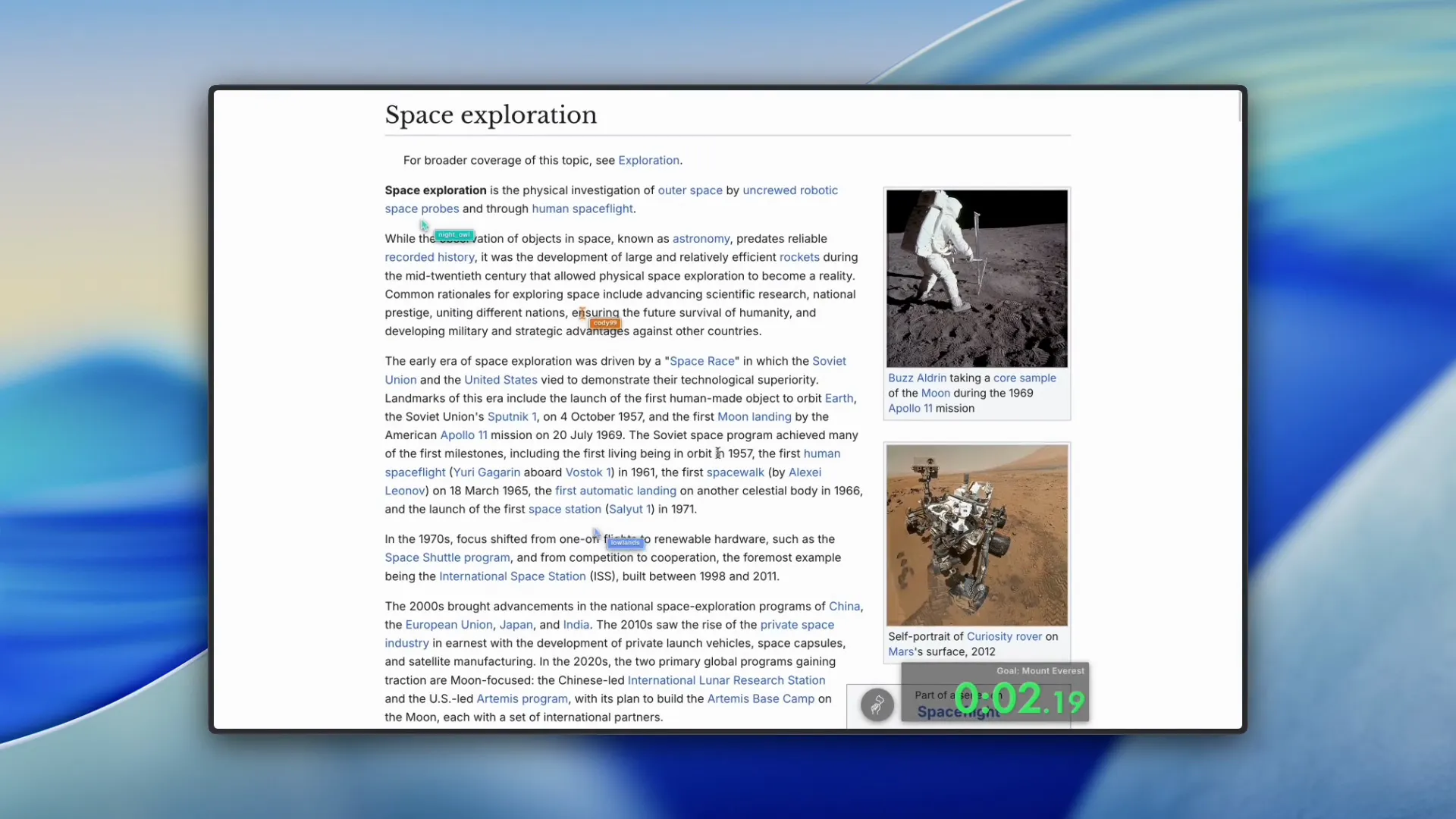Follow the Moon landing link
The image size is (1456, 819).
754,416
